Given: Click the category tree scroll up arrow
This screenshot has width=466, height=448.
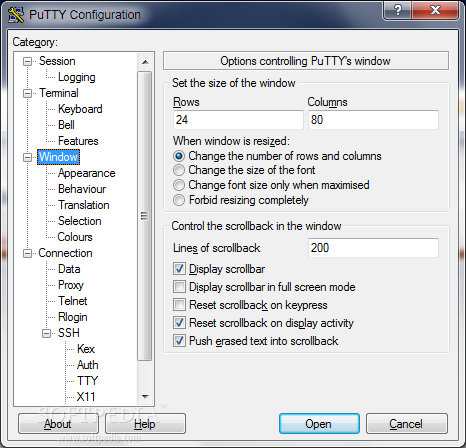Looking at the screenshot, I should [145, 62].
